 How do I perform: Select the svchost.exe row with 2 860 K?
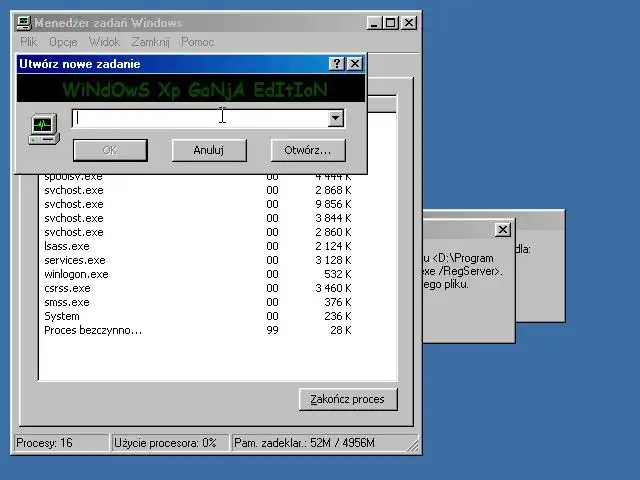(x=198, y=232)
